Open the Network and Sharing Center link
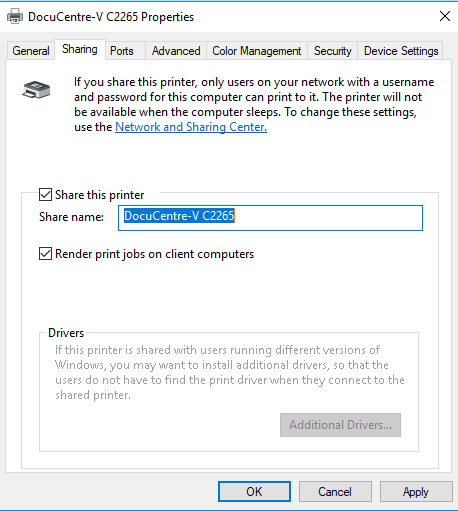This screenshot has width=458, height=511. click(x=191, y=127)
